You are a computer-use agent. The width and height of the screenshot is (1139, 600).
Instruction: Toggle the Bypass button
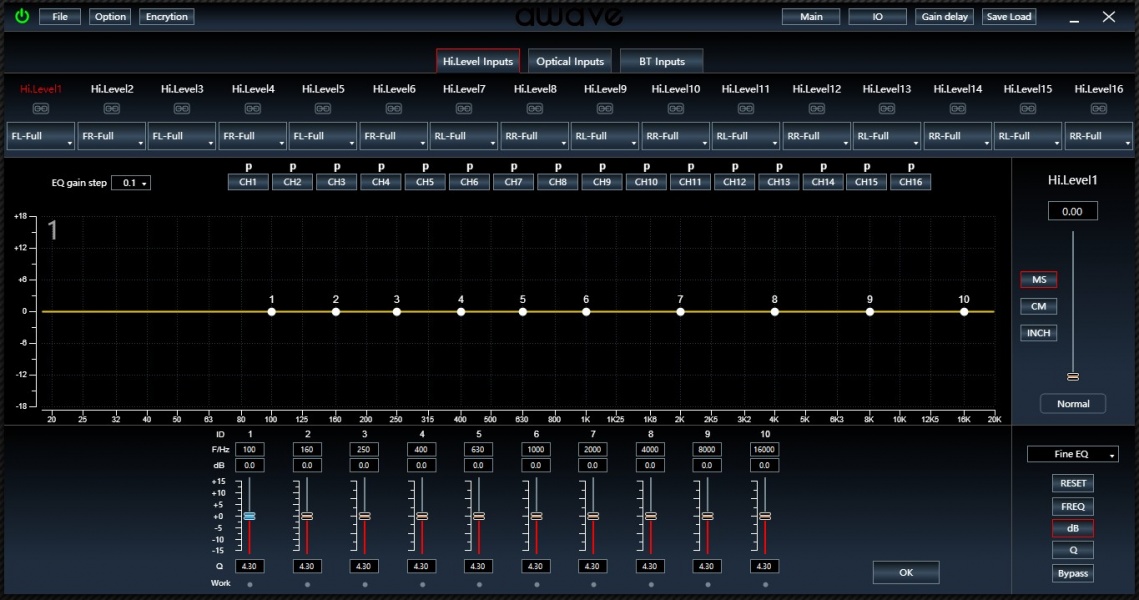point(1072,573)
